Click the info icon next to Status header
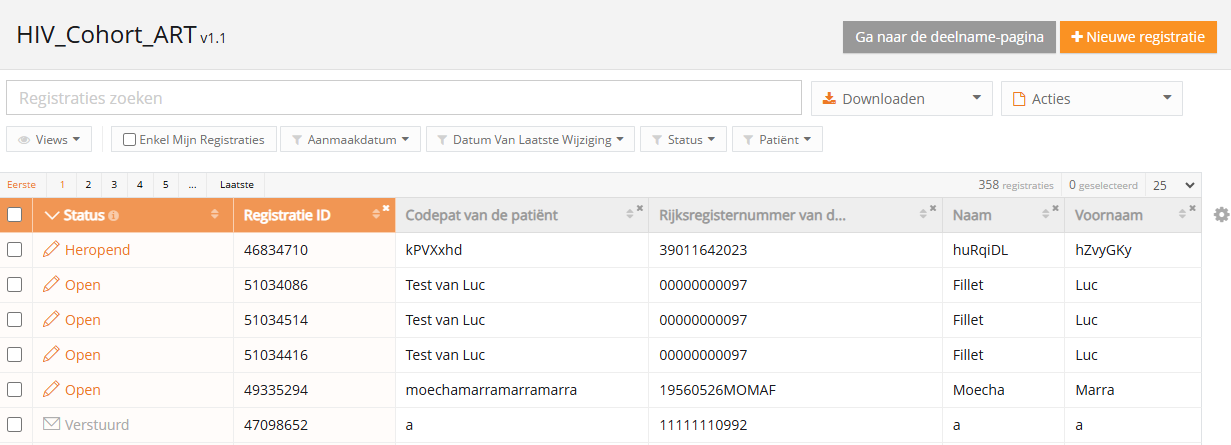The image size is (1231, 445). [x=113, y=216]
